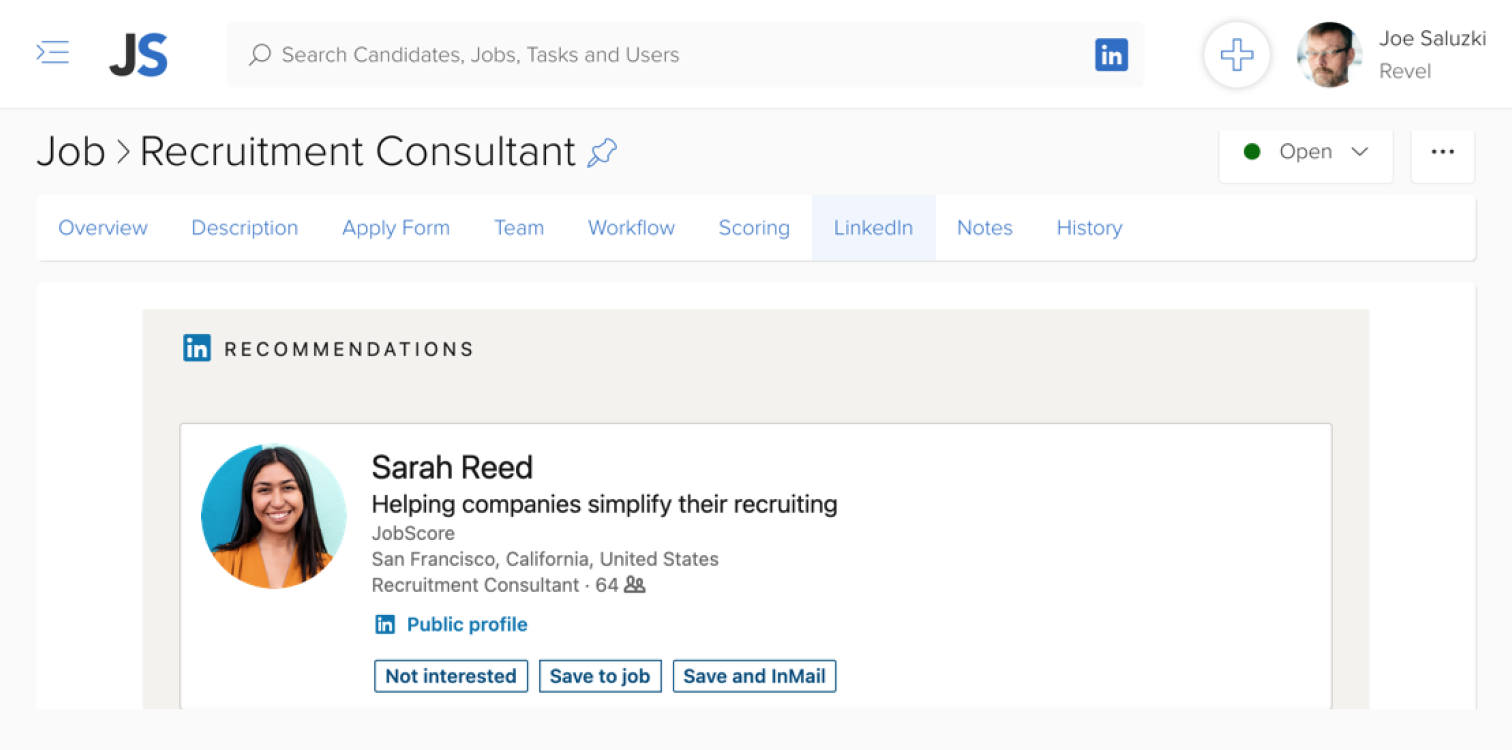Switch to the Overview tab
The height and width of the screenshot is (750, 1512).
click(x=103, y=228)
